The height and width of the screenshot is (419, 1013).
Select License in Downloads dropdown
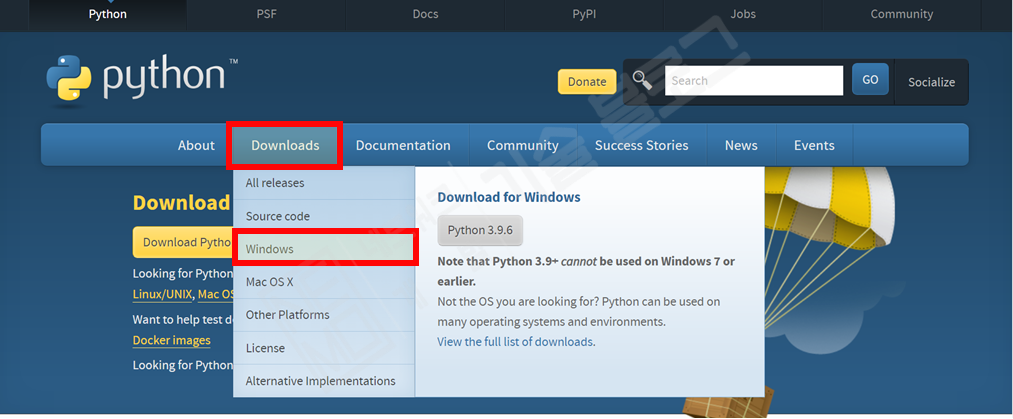click(324, 348)
